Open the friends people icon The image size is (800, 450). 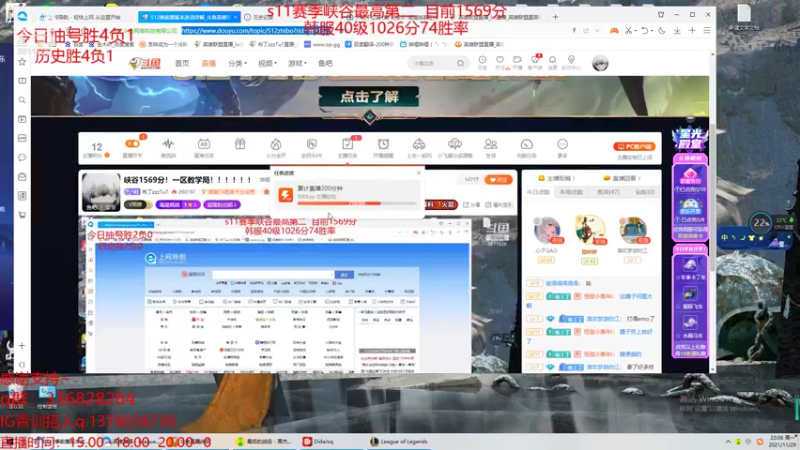(491, 144)
